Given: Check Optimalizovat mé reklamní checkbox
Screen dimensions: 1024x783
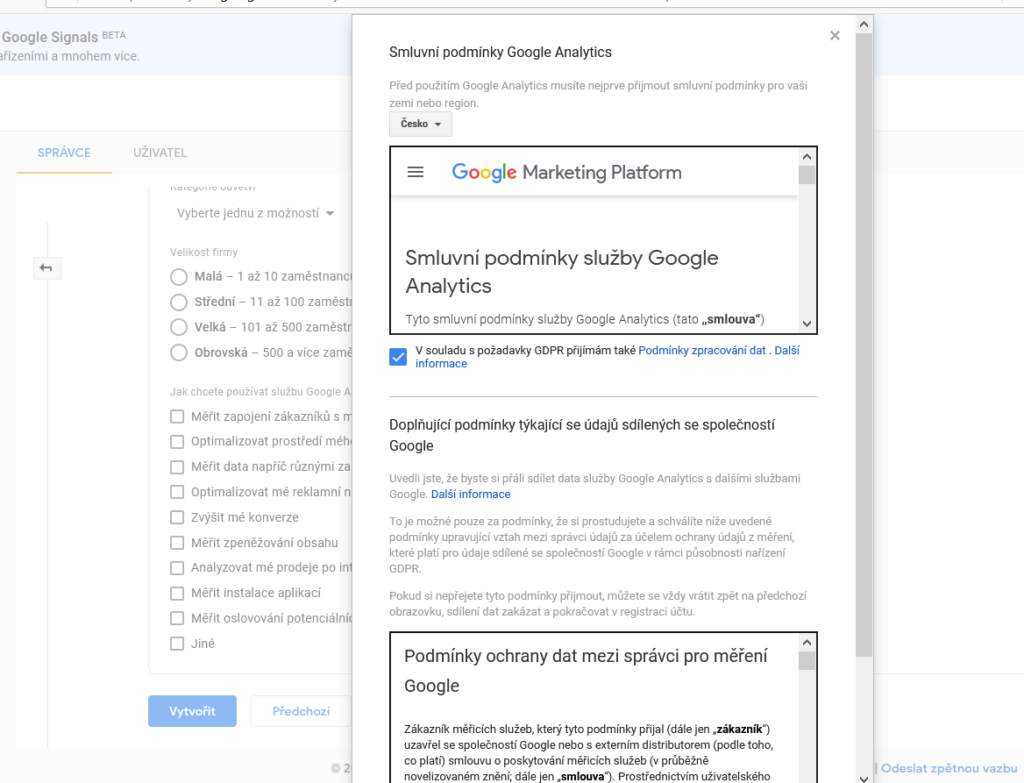Looking at the screenshot, I should click(x=177, y=492).
